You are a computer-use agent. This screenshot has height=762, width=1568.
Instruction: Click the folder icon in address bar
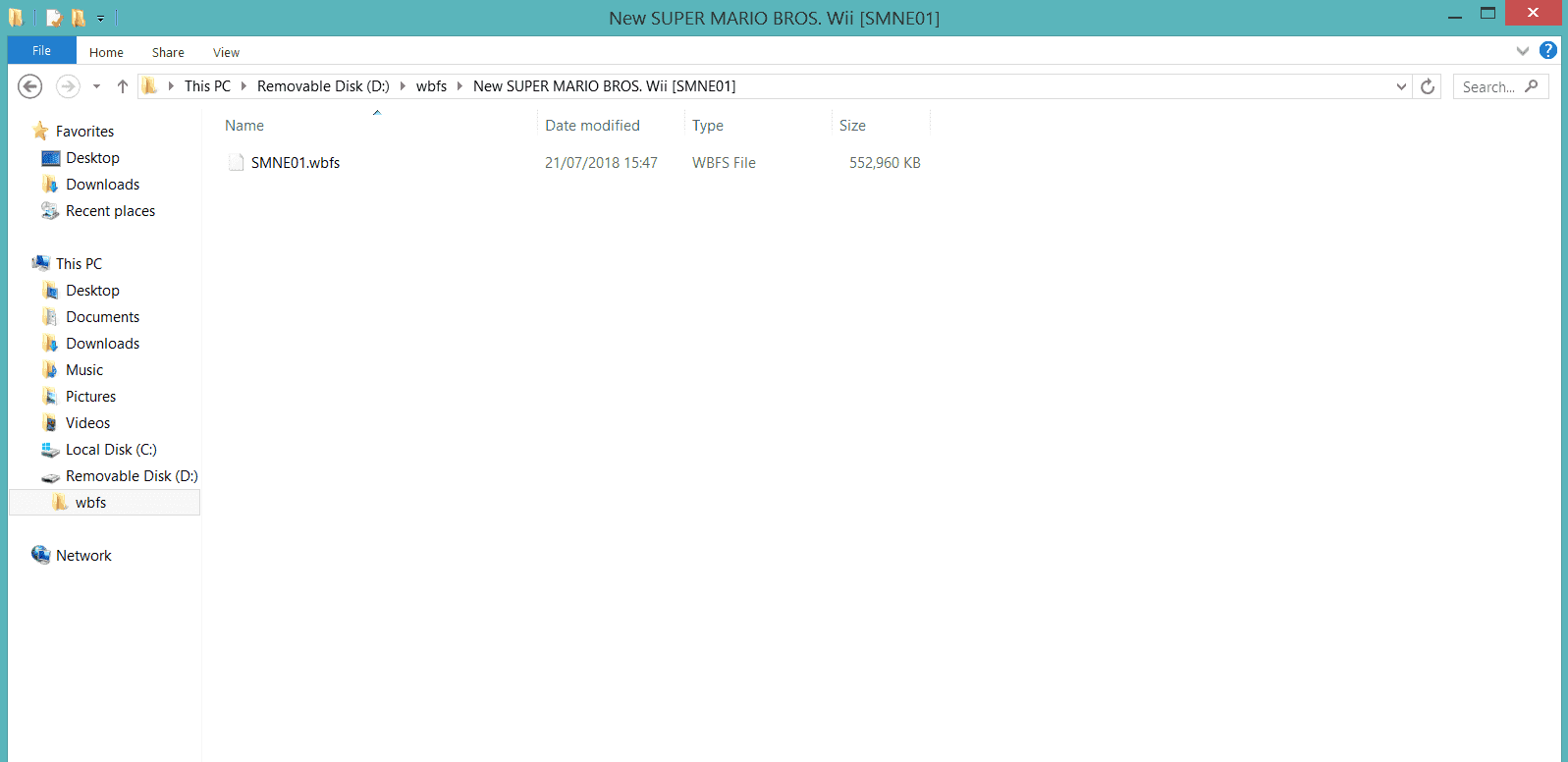point(149,86)
